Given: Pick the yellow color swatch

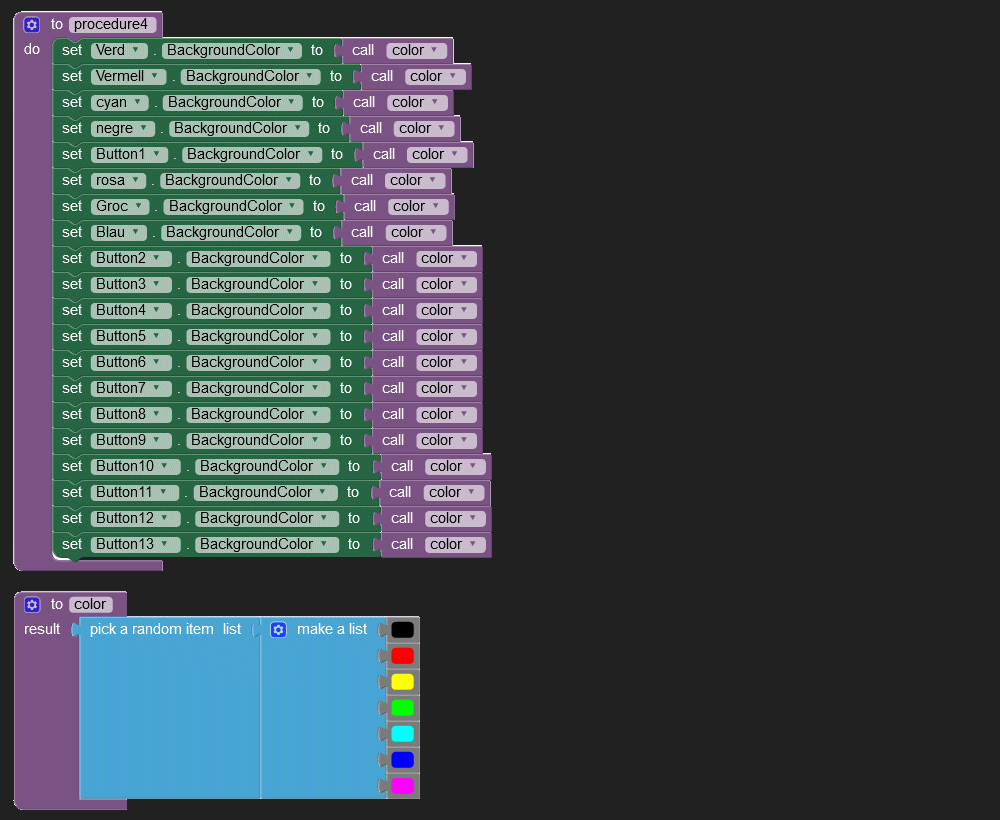Looking at the screenshot, I should [x=402, y=682].
